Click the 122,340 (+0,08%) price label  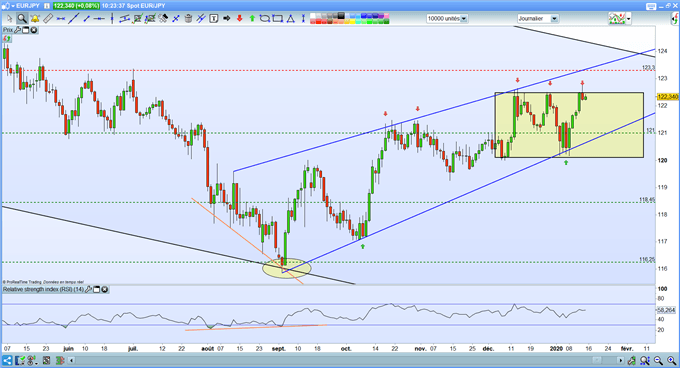[x=76, y=6]
